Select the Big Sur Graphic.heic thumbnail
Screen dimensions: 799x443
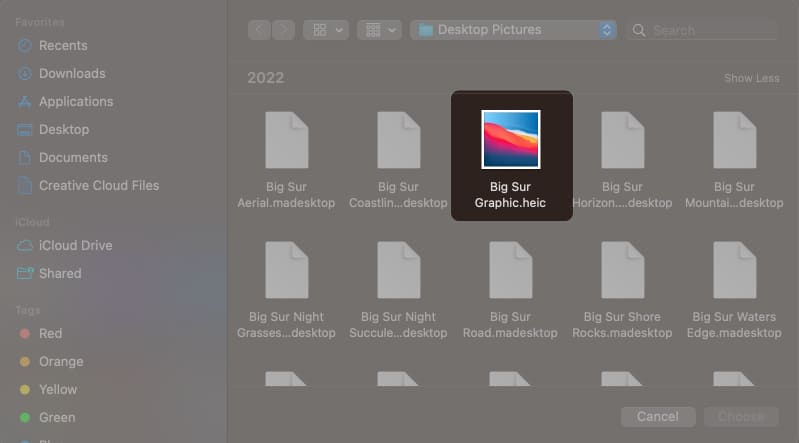(x=511, y=140)
